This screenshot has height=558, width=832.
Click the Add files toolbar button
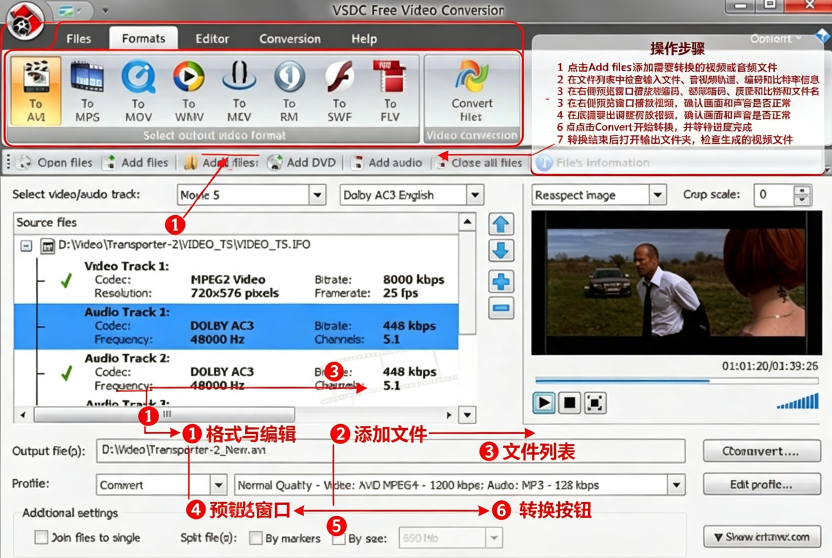pos(136,163)
